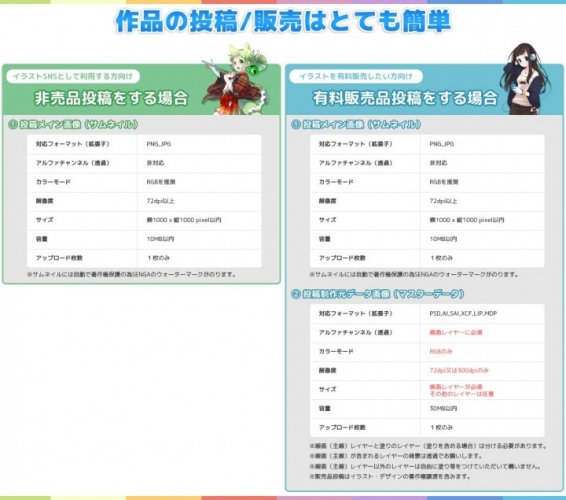Click the last footnote about 著作権譲渡
This screenshot has height=500, width=566.
(x=390, y=477)
